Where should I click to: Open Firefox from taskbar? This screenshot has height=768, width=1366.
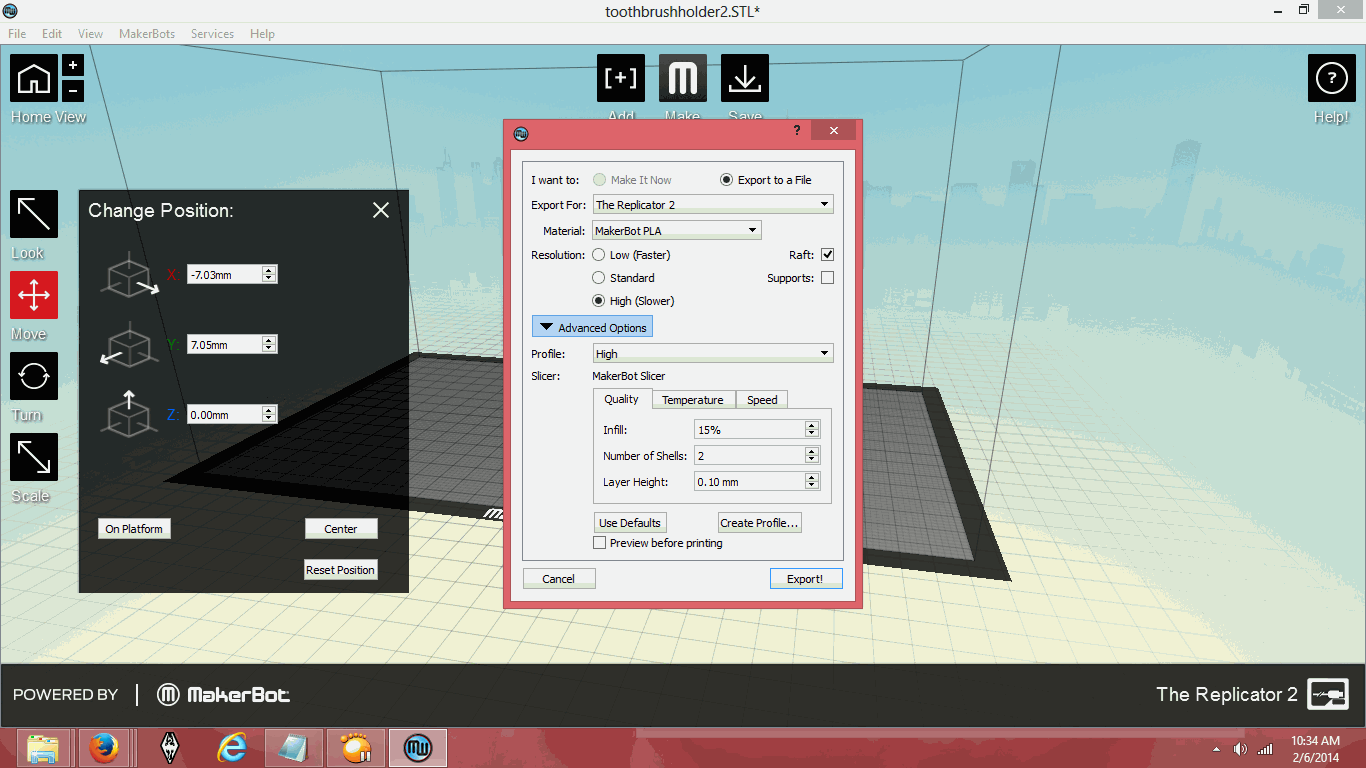pos(104,748)
